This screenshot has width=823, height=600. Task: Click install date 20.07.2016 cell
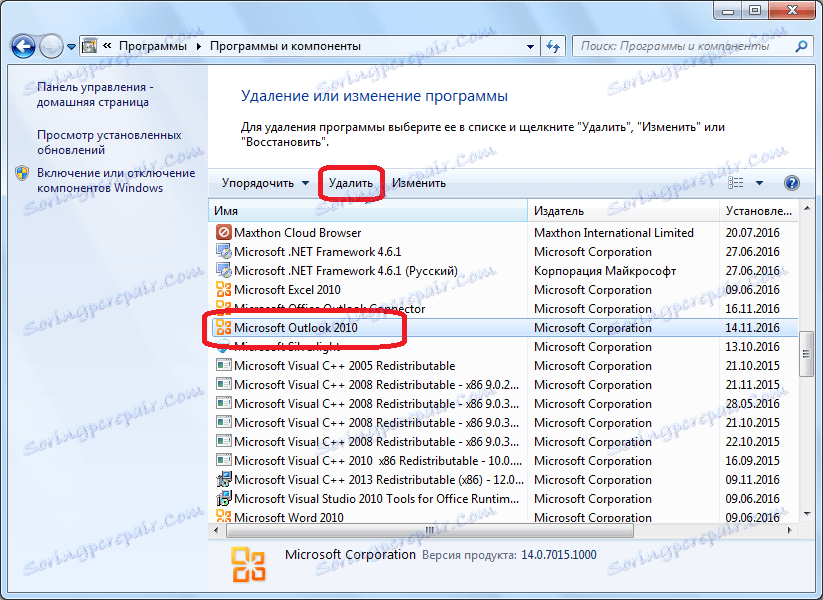752,233
